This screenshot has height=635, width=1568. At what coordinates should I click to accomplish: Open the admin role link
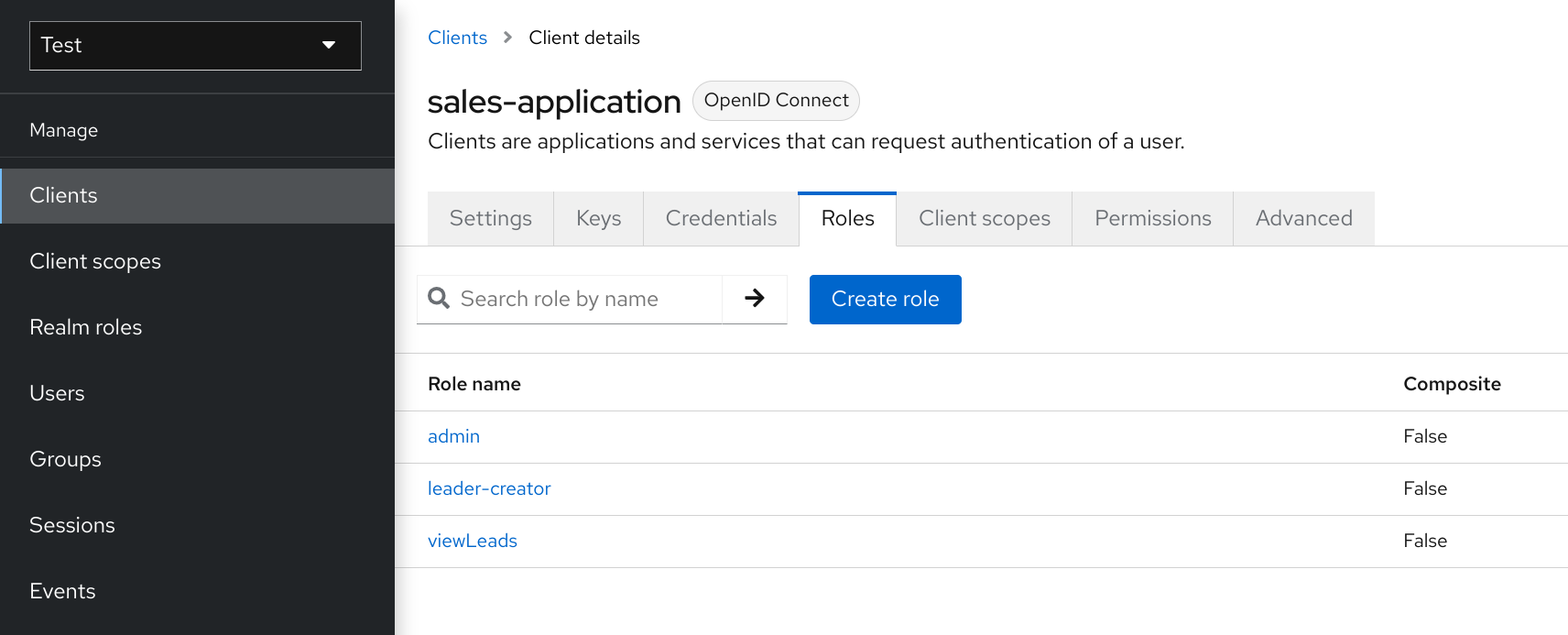pyautogui.click(x=453, y=437)
